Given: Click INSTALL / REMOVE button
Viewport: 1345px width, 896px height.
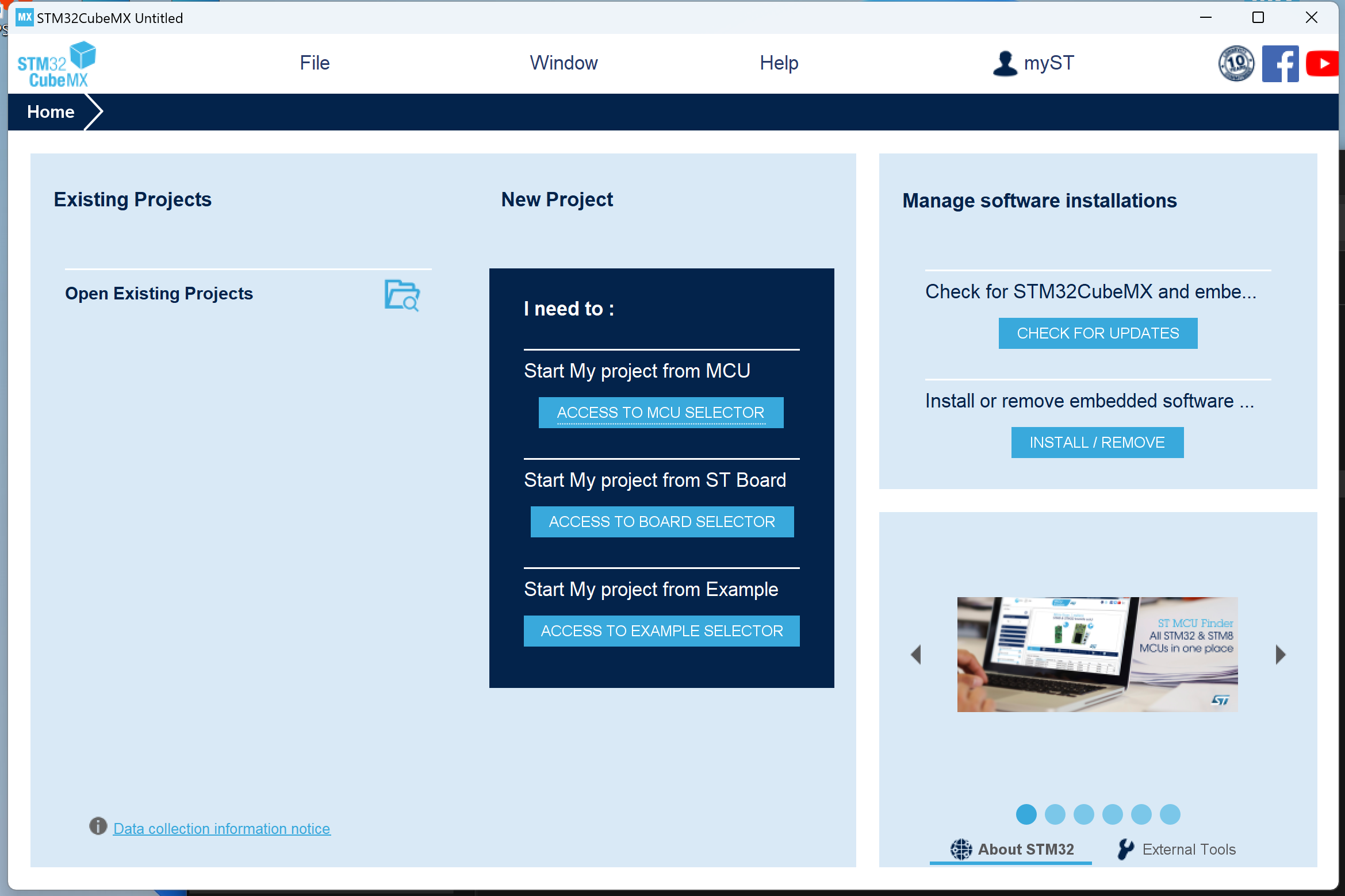Looking at the screenshot, I should coord(1097,443).
